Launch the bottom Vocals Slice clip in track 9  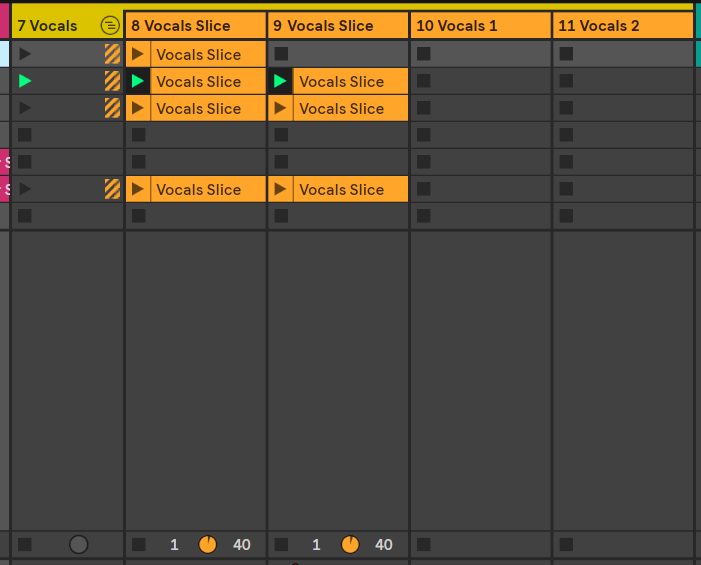(280, 189)
